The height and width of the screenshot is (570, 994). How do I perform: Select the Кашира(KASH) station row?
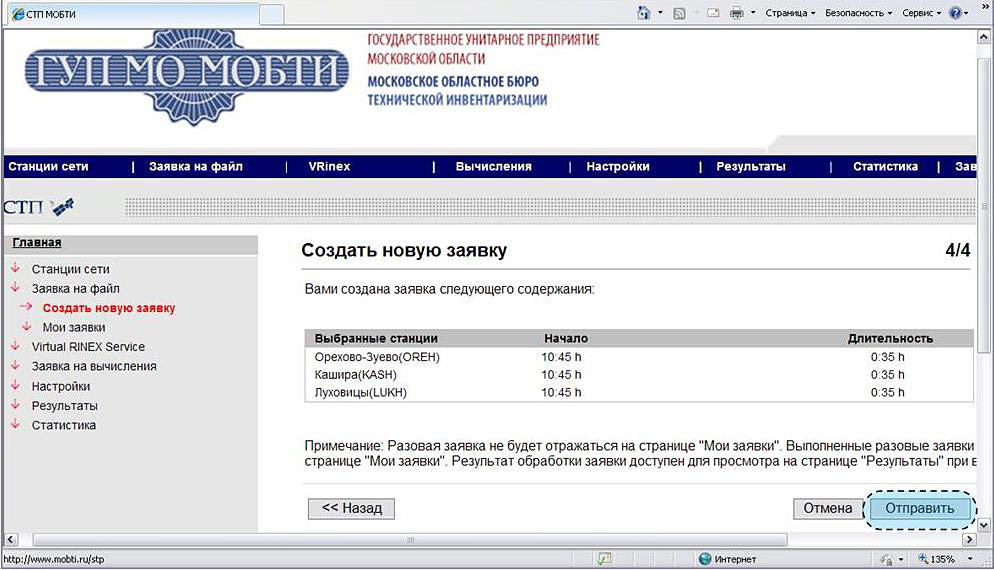[x=639, y=375]
